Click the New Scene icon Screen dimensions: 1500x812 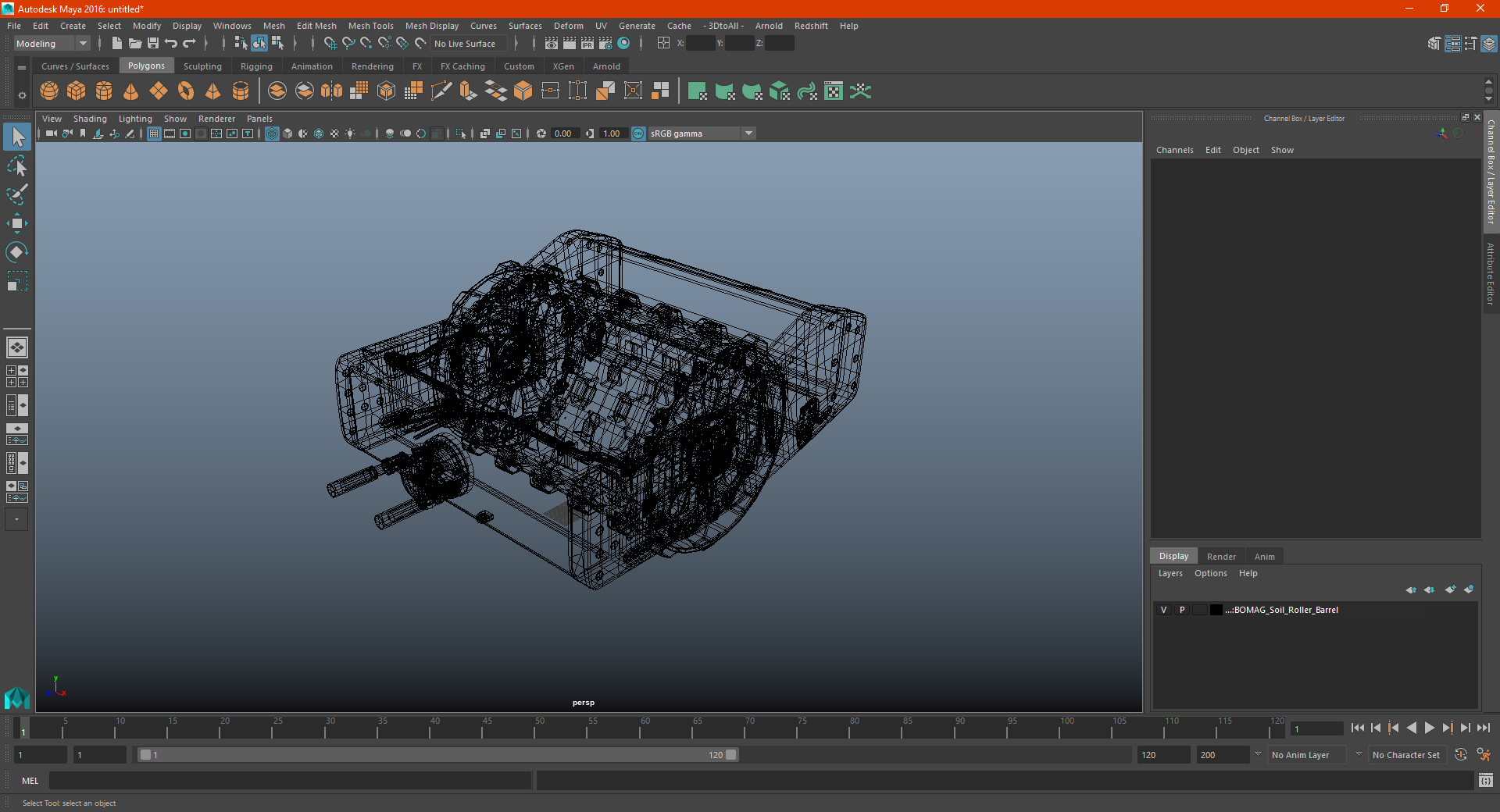117,44
